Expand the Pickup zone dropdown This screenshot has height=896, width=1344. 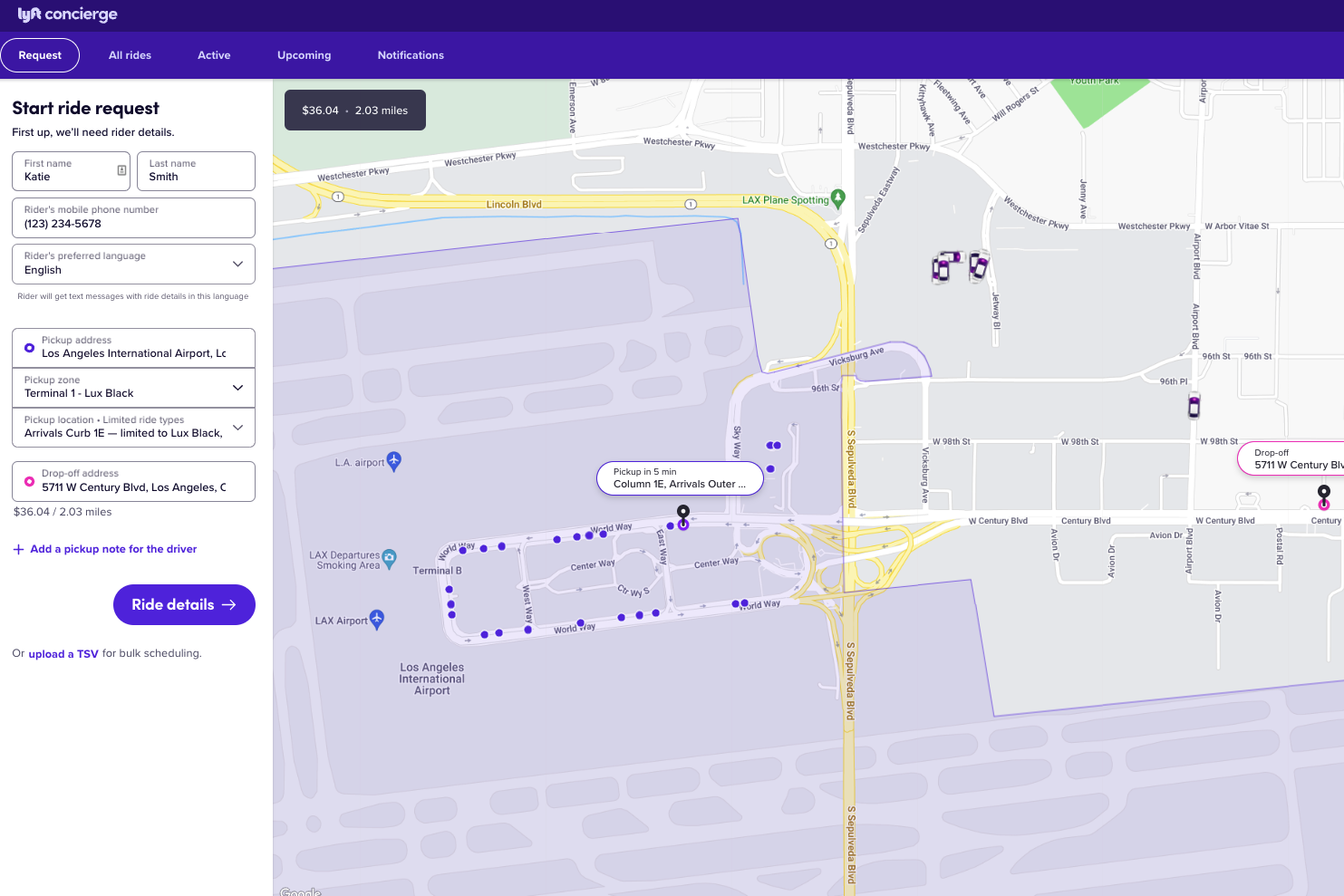(x=133, y=388)
